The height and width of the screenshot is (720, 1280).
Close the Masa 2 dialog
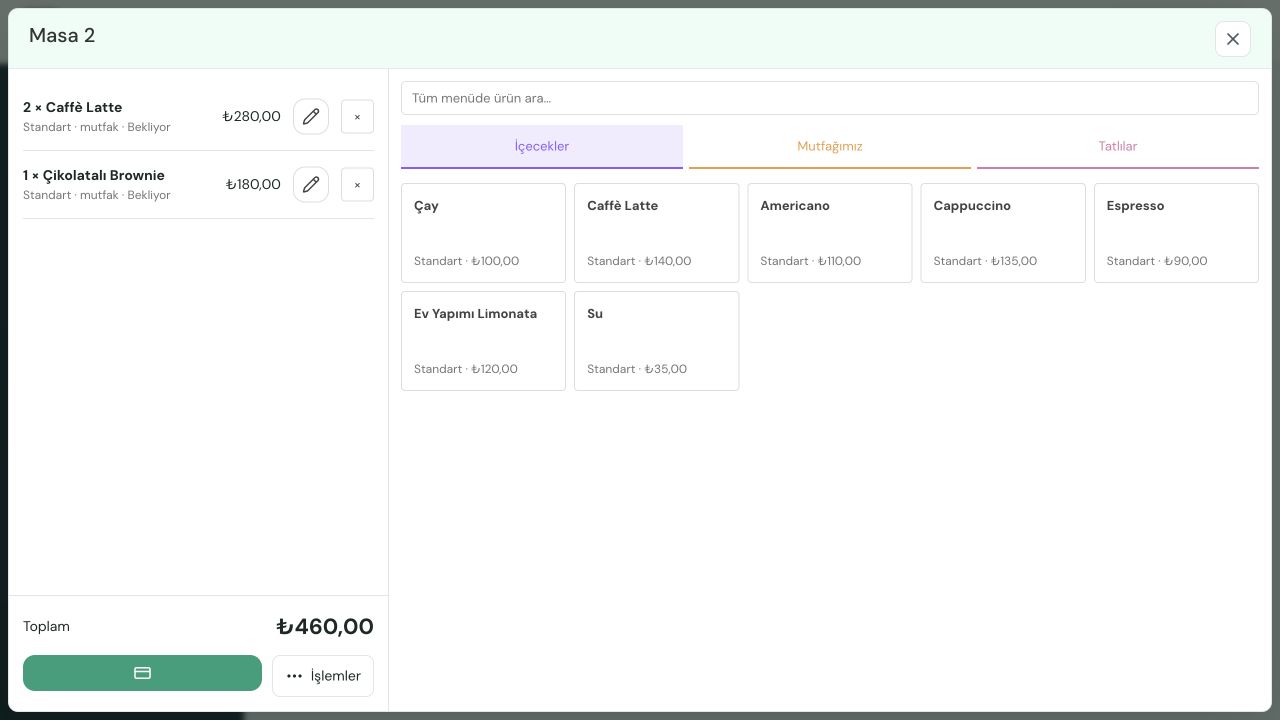click(1233, 39)
